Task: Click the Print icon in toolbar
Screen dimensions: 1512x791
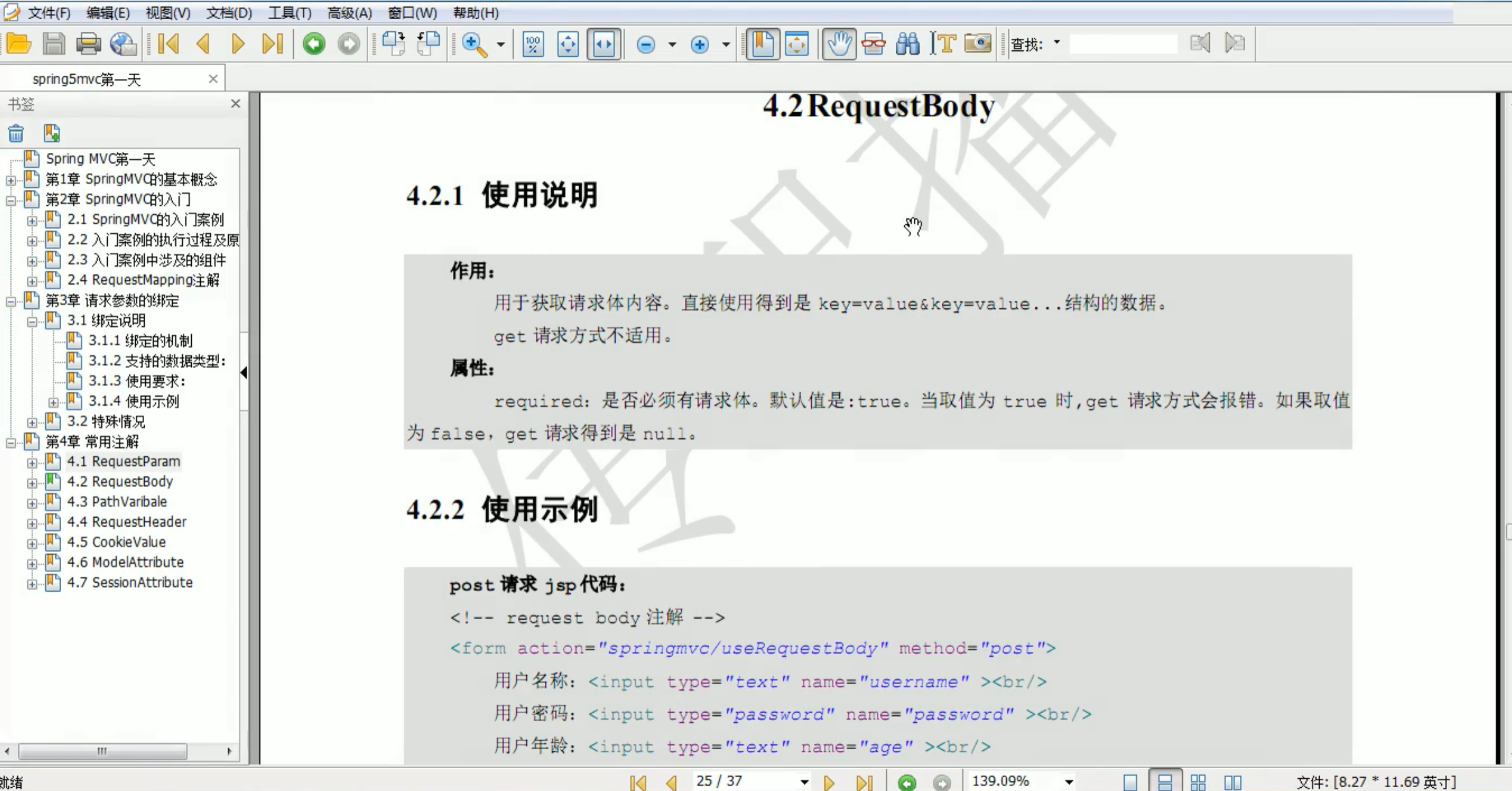Action: 89,44
